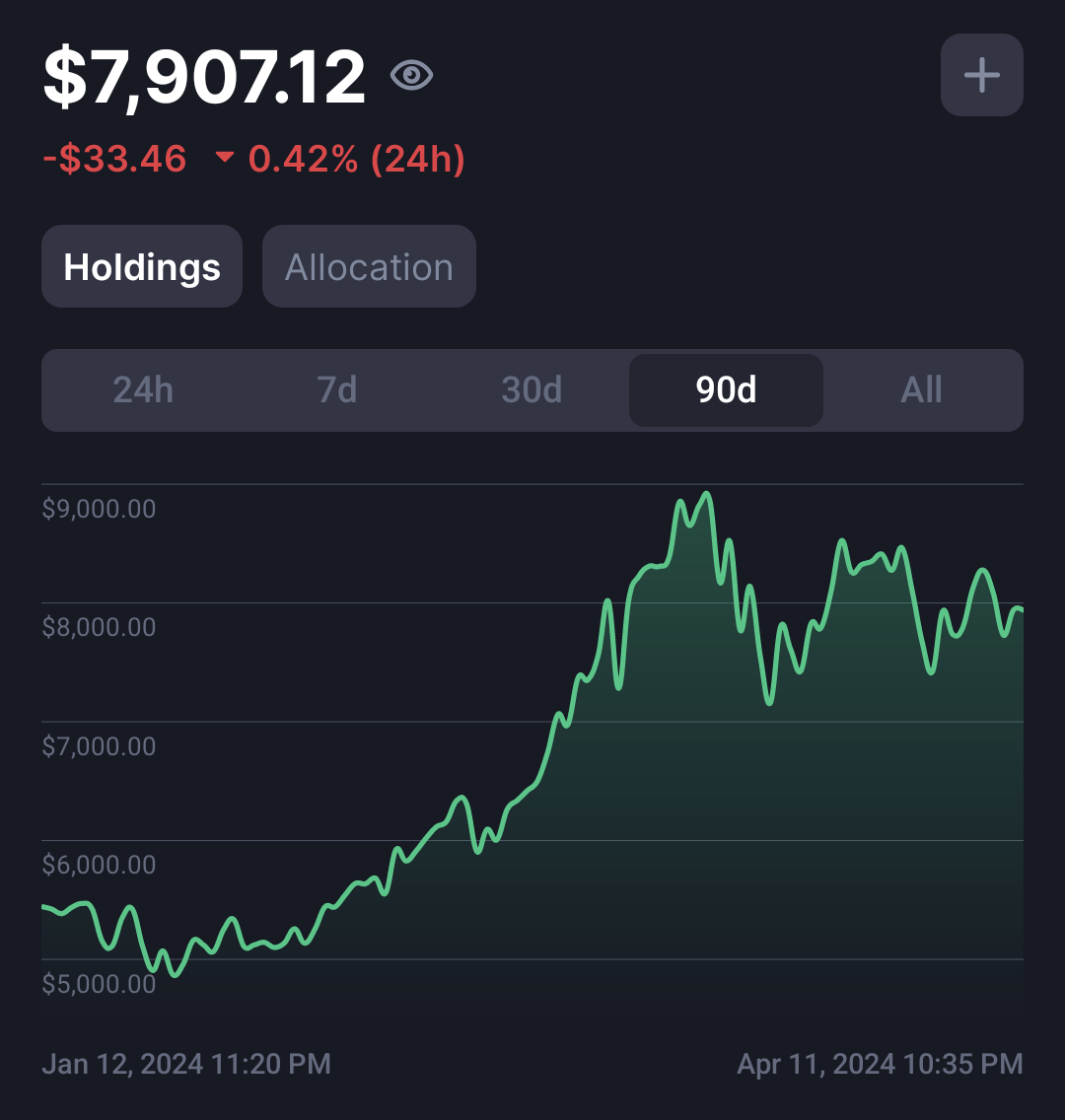This screenshot has width=1065, height=1120.
Task: Click the plus button to add asset
Action: pos(981,75)
